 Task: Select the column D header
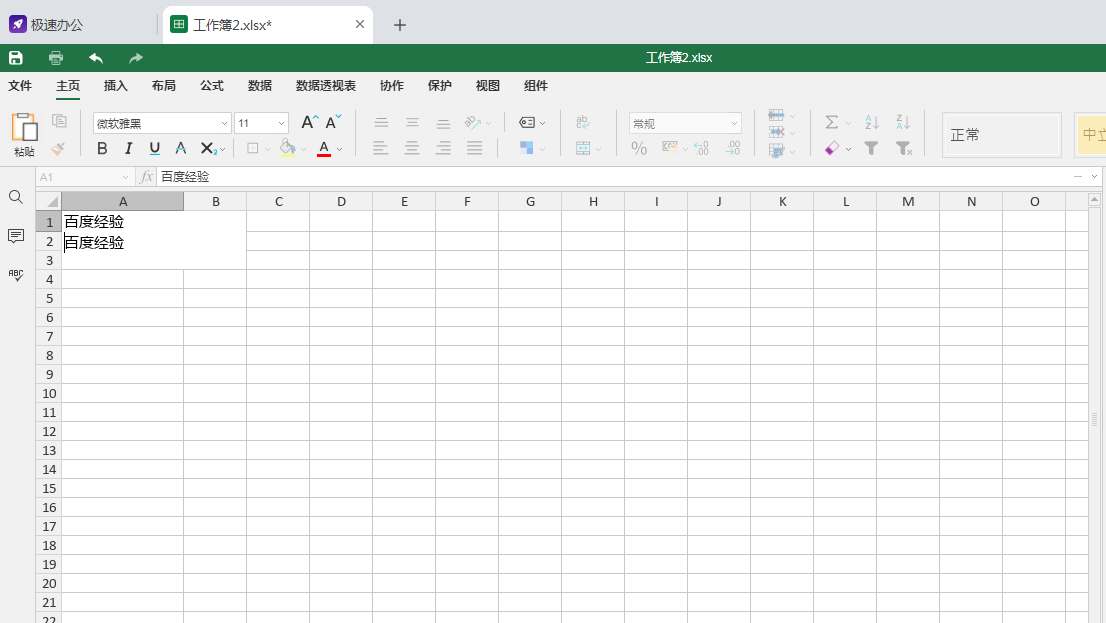(341, 202)
